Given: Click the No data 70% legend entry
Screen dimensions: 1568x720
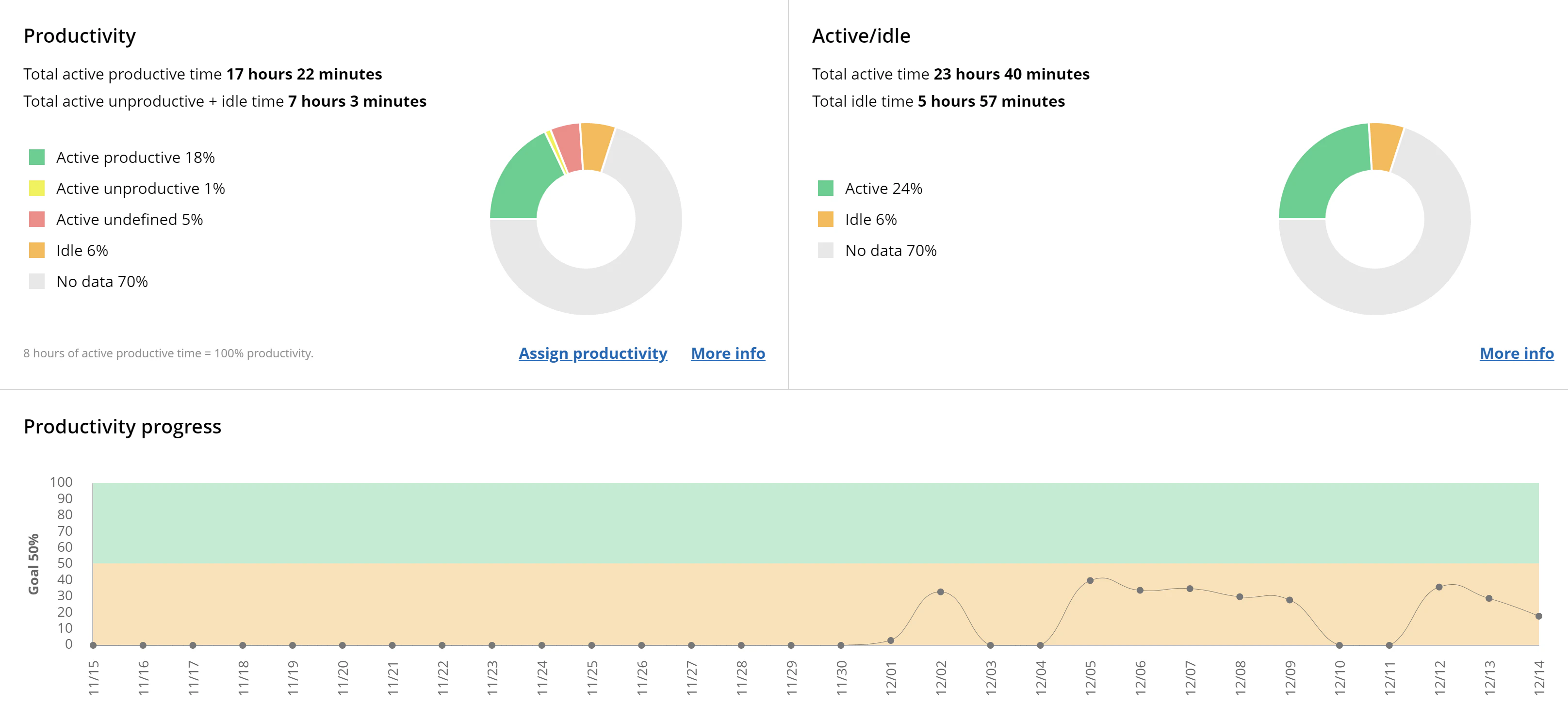Looking at the screenshot, I should 36,281.
